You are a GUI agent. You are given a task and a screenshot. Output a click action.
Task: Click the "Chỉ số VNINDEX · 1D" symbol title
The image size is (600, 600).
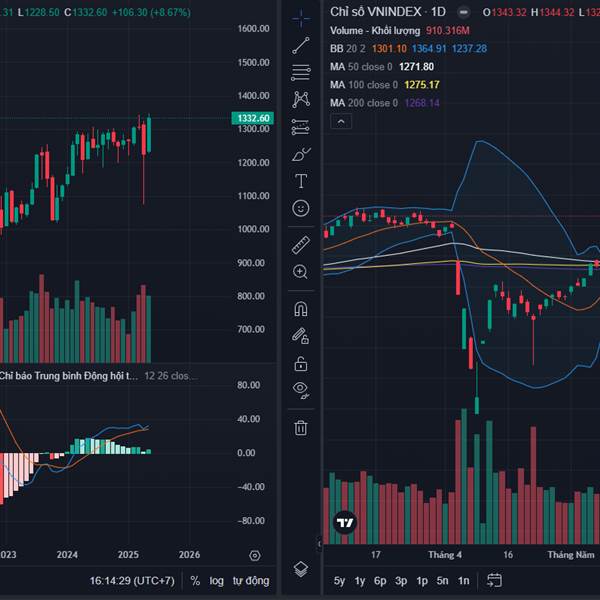pos(388,12)
